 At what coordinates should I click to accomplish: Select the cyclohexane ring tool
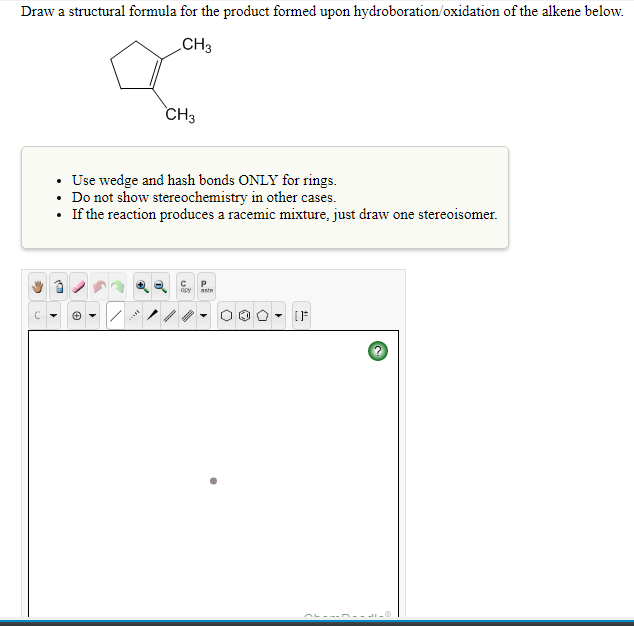click(x=226, y=315)
